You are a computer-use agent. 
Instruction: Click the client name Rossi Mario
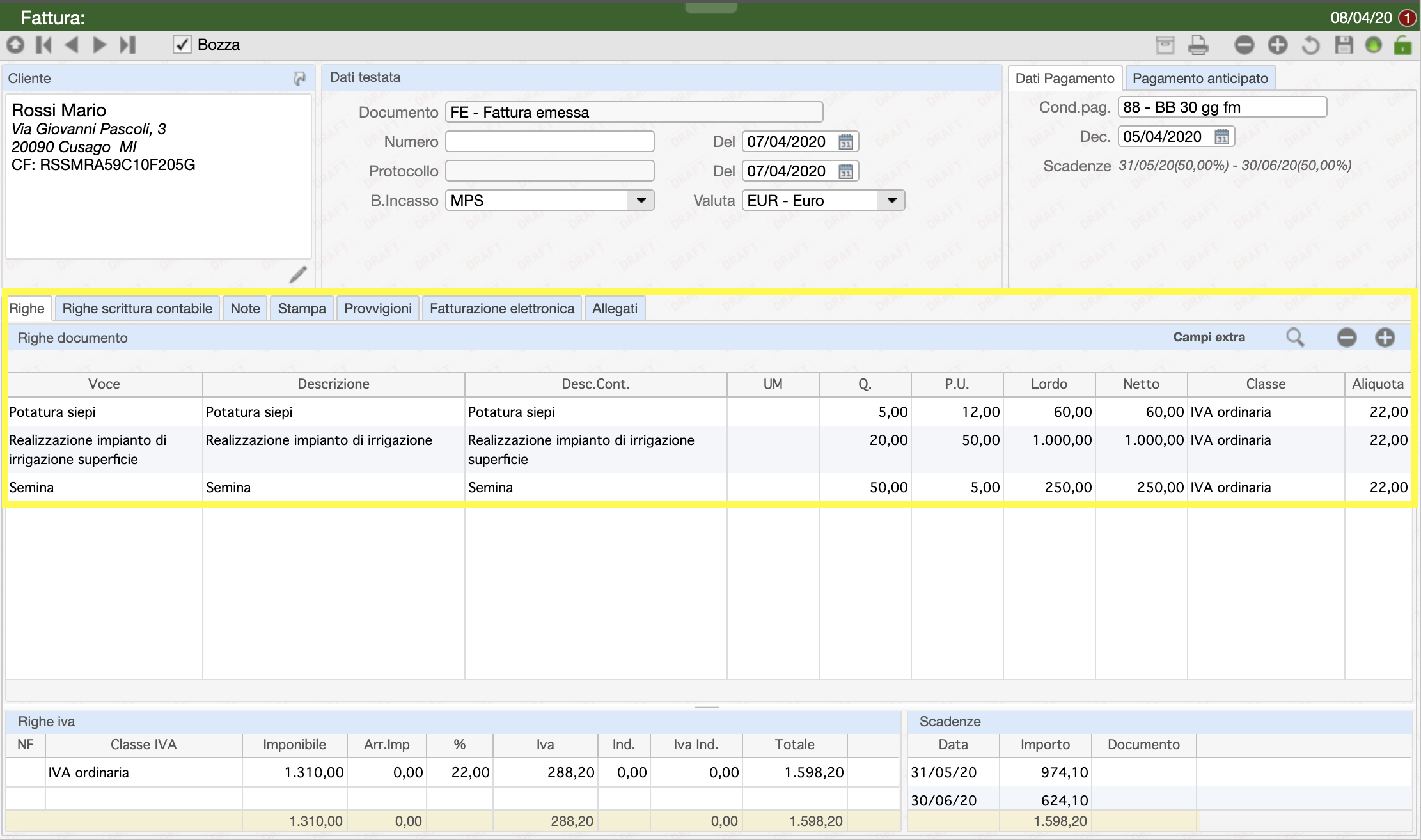click(59, 110)
